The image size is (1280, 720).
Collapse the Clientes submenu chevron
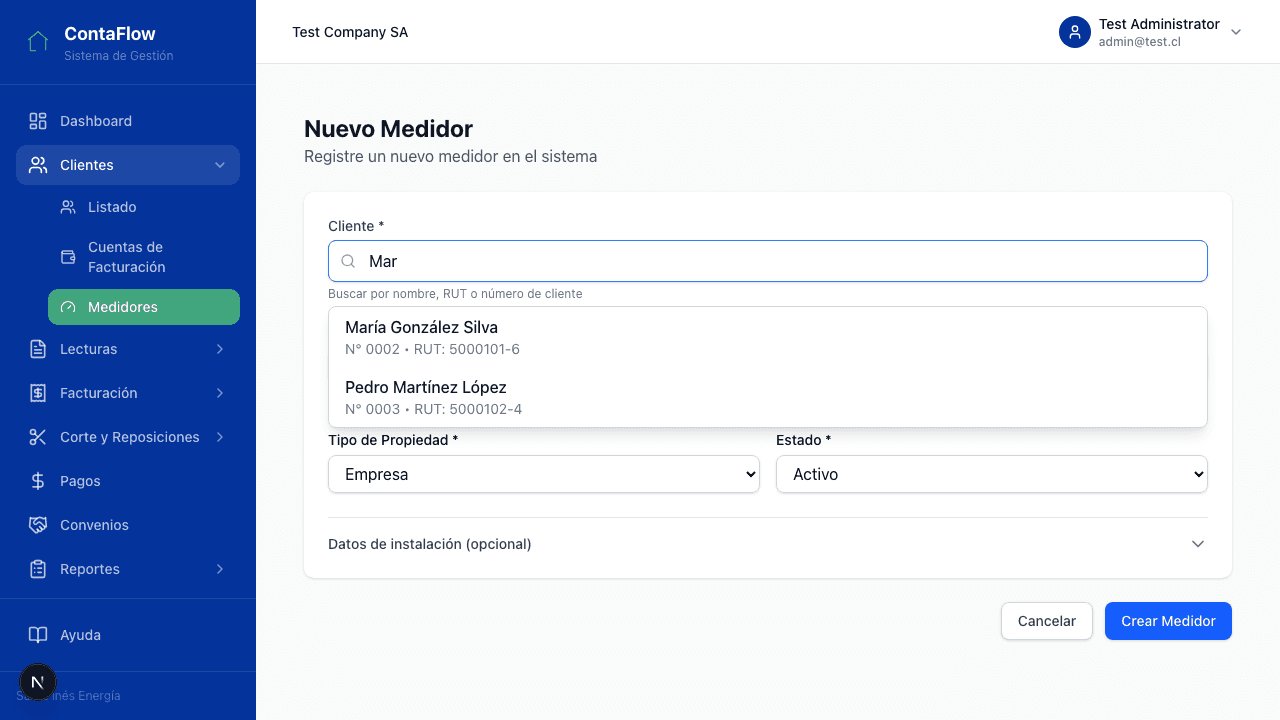220,165
